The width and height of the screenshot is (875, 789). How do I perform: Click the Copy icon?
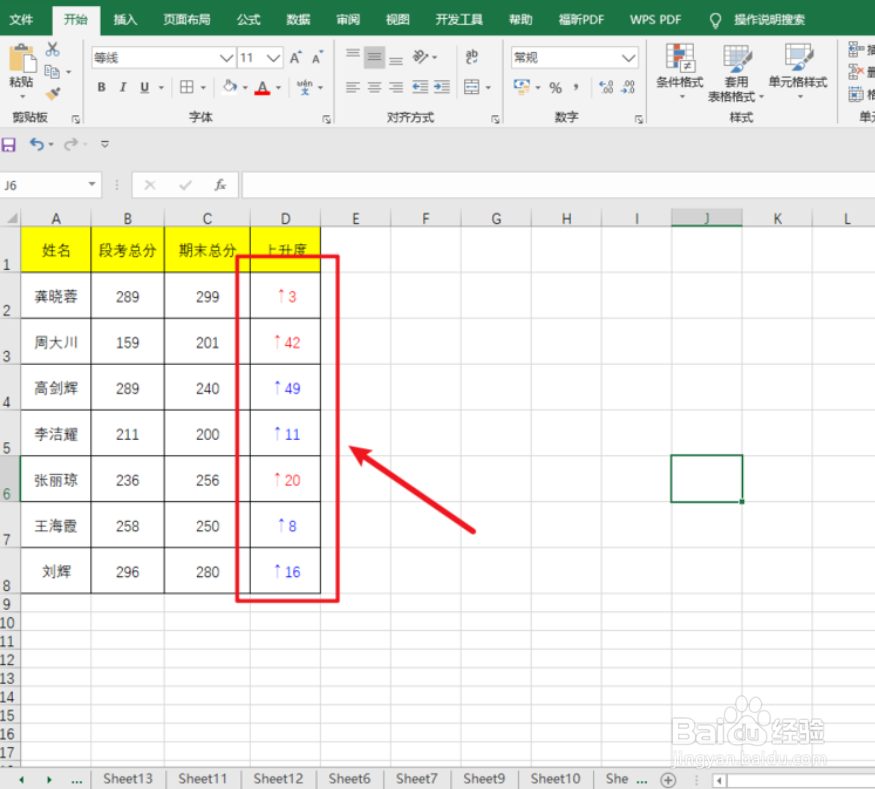click(52, 71)
